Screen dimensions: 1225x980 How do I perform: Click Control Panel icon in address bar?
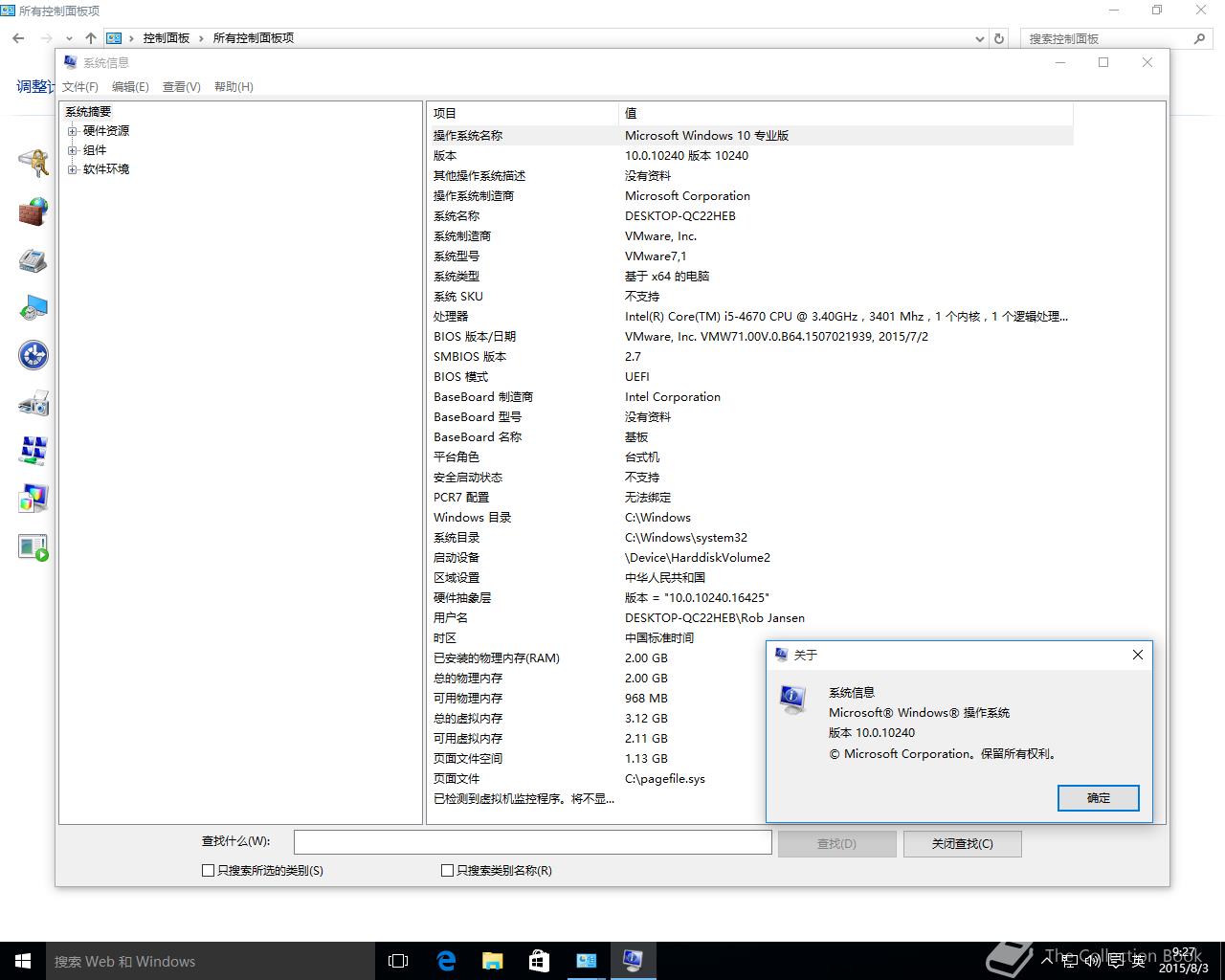[x=114, y=38]
